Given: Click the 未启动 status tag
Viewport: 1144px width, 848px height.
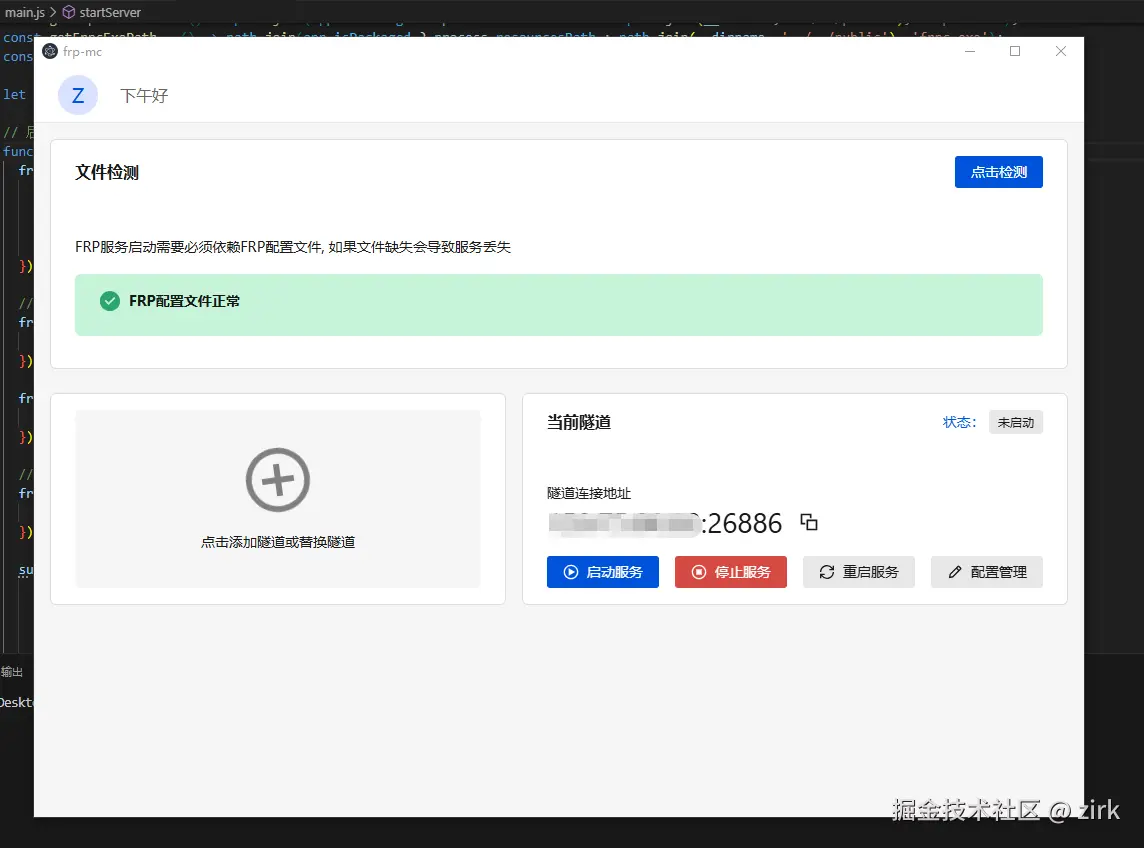Looking at the screenshot, I should point(1016,423).
